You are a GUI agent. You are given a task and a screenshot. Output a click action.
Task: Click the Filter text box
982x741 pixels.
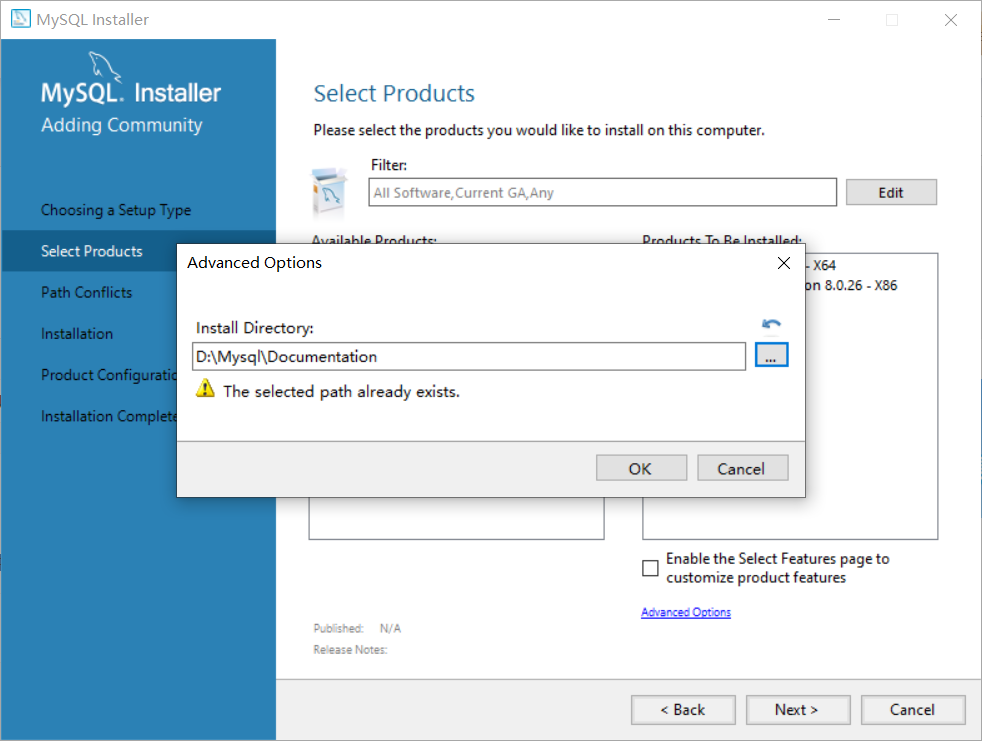pyautogui.click(x=602, y=192)
